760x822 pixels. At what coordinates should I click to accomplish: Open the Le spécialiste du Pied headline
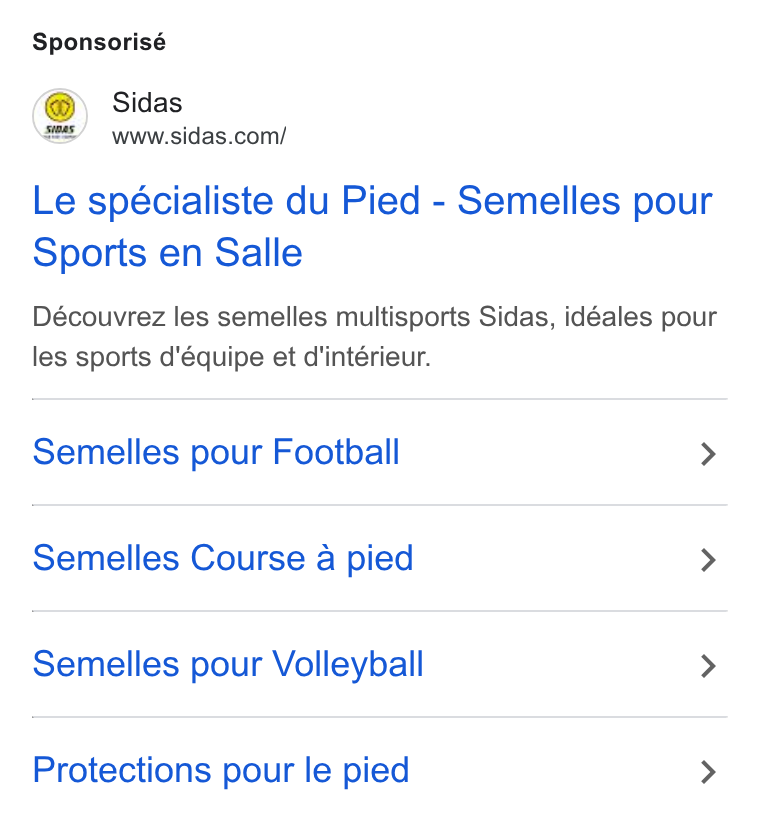pyautogui.click(x=226, y=200)
